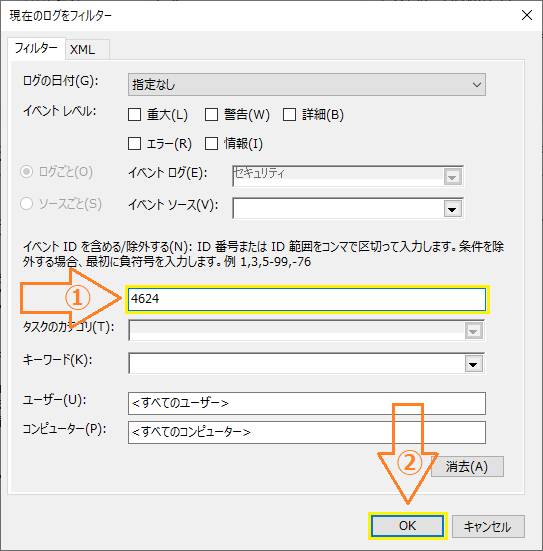543x551 pixels.
Task: Expand the キーワード dropdown arrow
Action: tap(473, 364)
